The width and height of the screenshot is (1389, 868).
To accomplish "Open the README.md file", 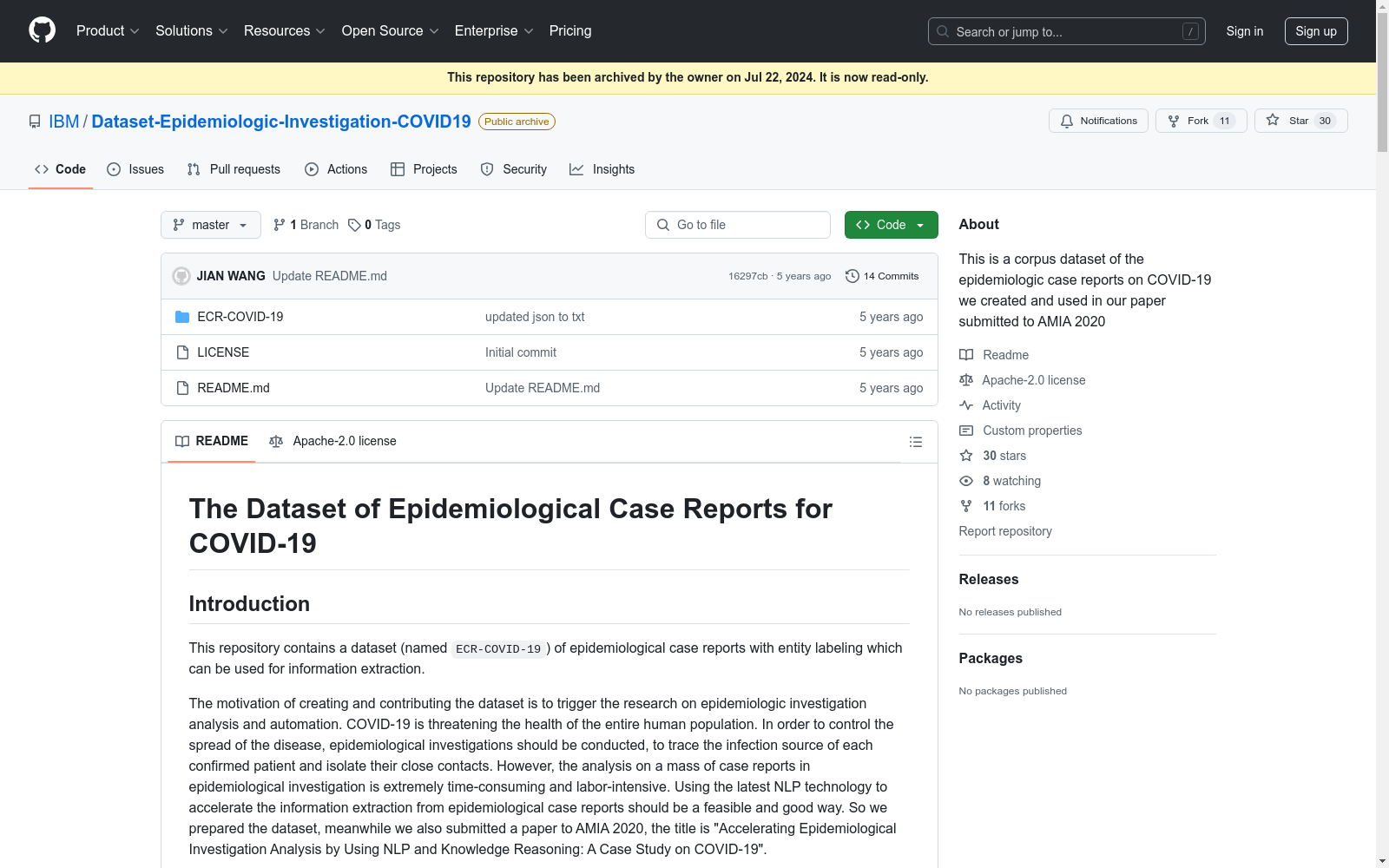I will click(x=234, y=388).
